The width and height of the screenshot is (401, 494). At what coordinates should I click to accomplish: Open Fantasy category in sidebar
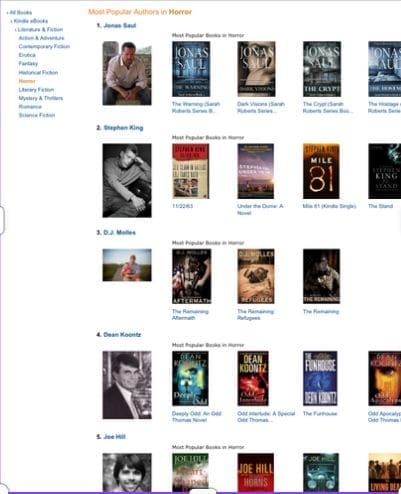coord(28,63)
